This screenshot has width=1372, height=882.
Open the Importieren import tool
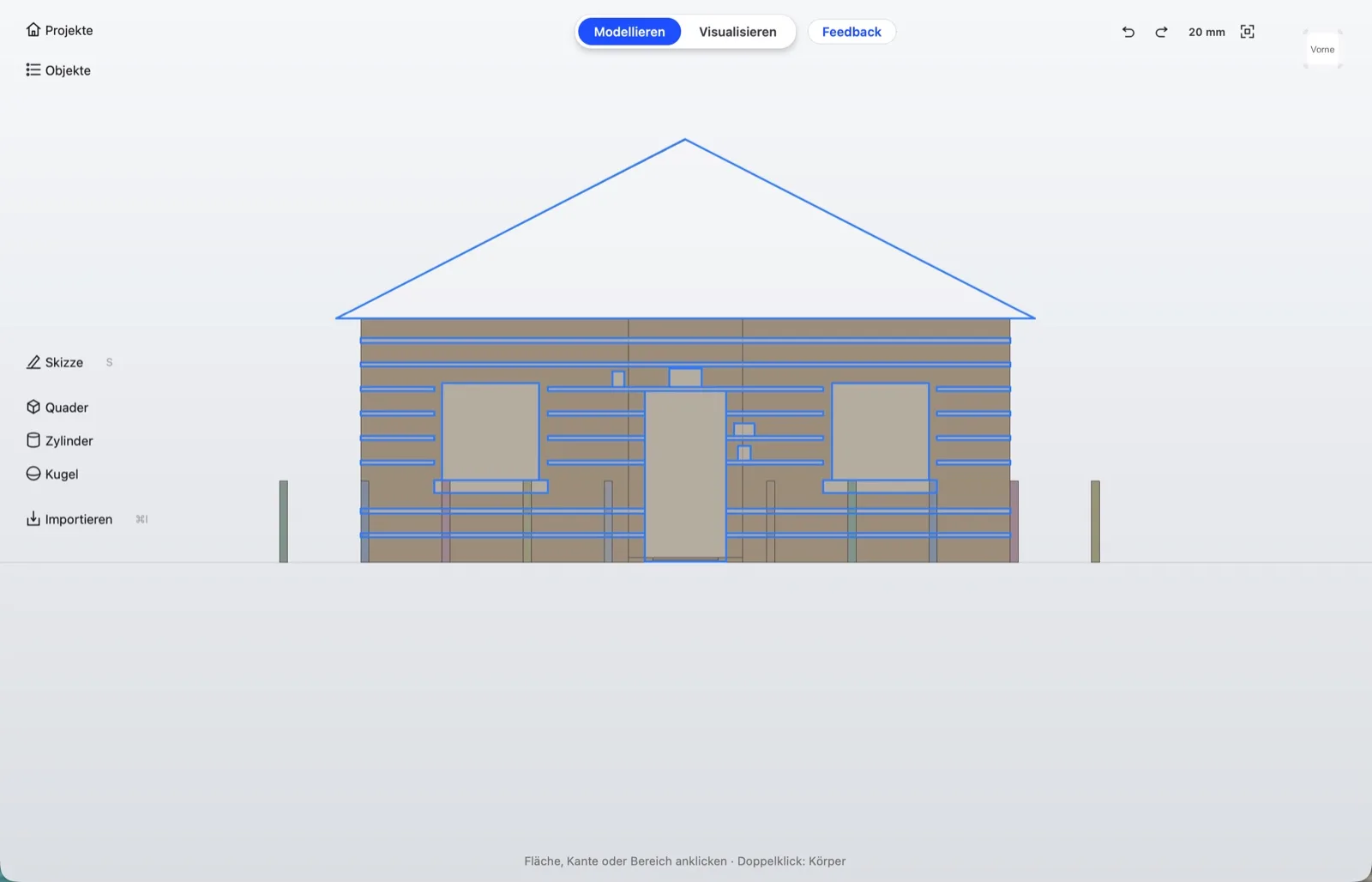pyautogui.click(x=69, y=519)
